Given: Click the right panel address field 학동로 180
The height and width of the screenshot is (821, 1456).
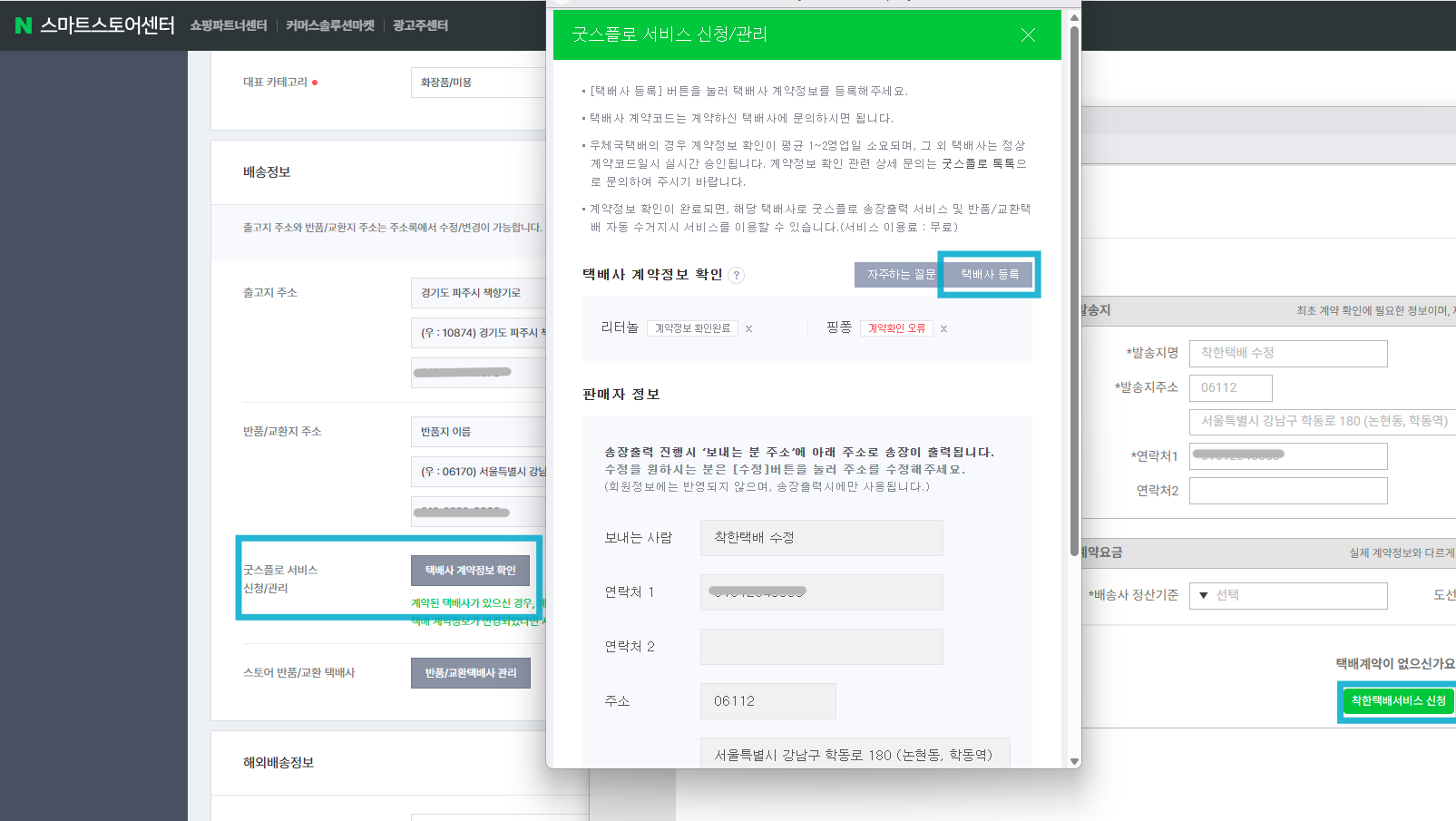Looking at the screenshot, I should (1323, 422).
